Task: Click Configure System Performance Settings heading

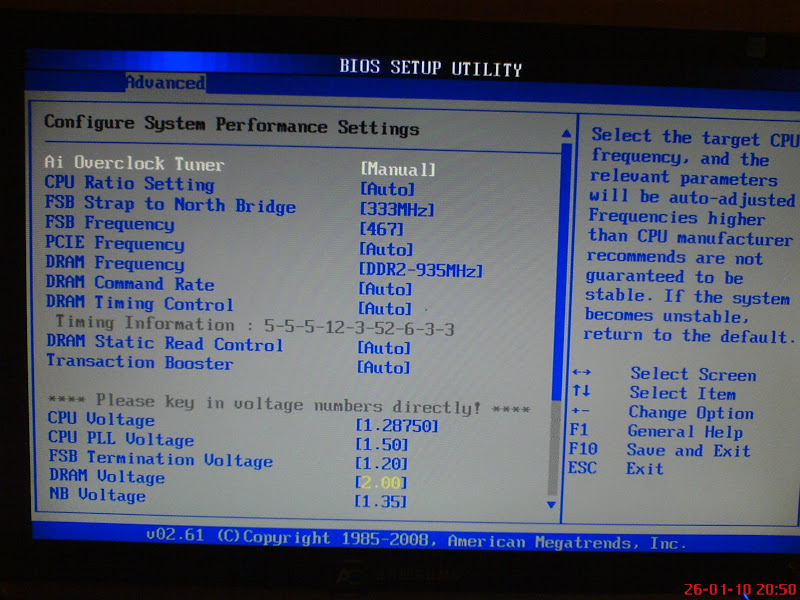Action: point(232,125)
